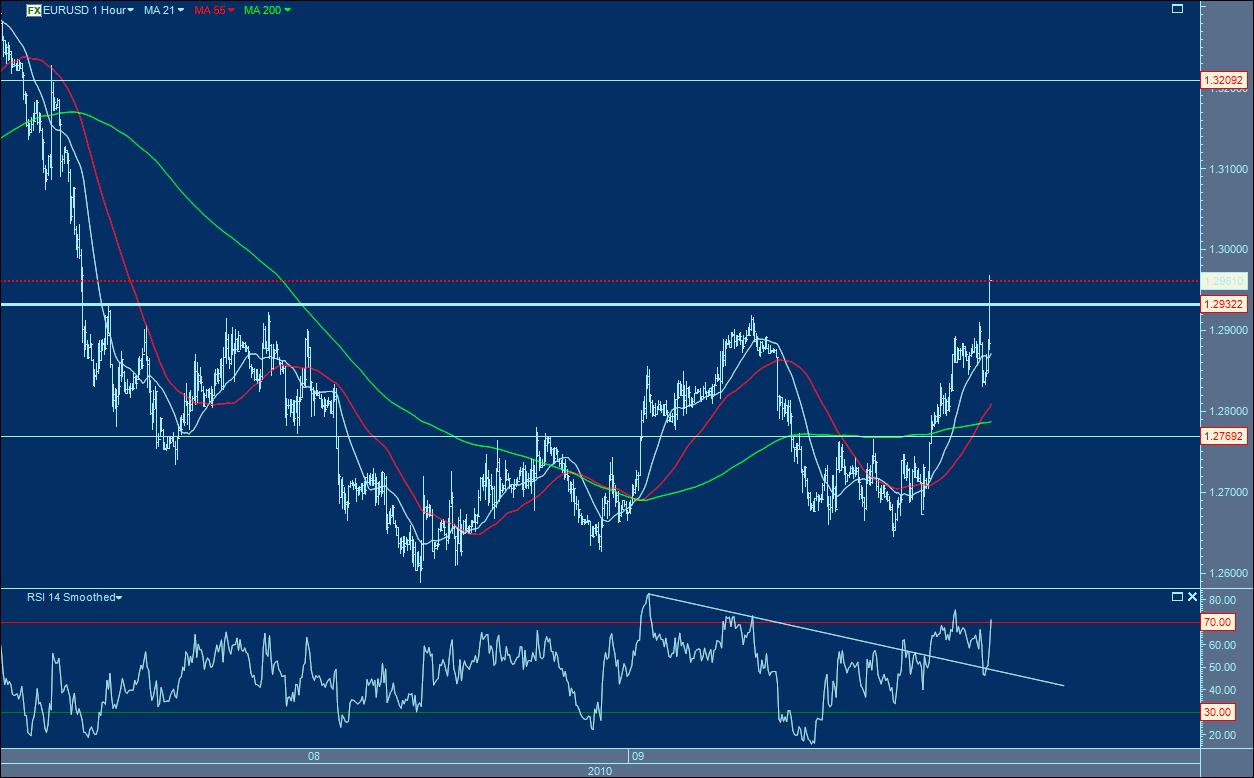Click the 30.00 oversold level label
Viewport: 1254px width, 778px height.
coord(1220,712)
